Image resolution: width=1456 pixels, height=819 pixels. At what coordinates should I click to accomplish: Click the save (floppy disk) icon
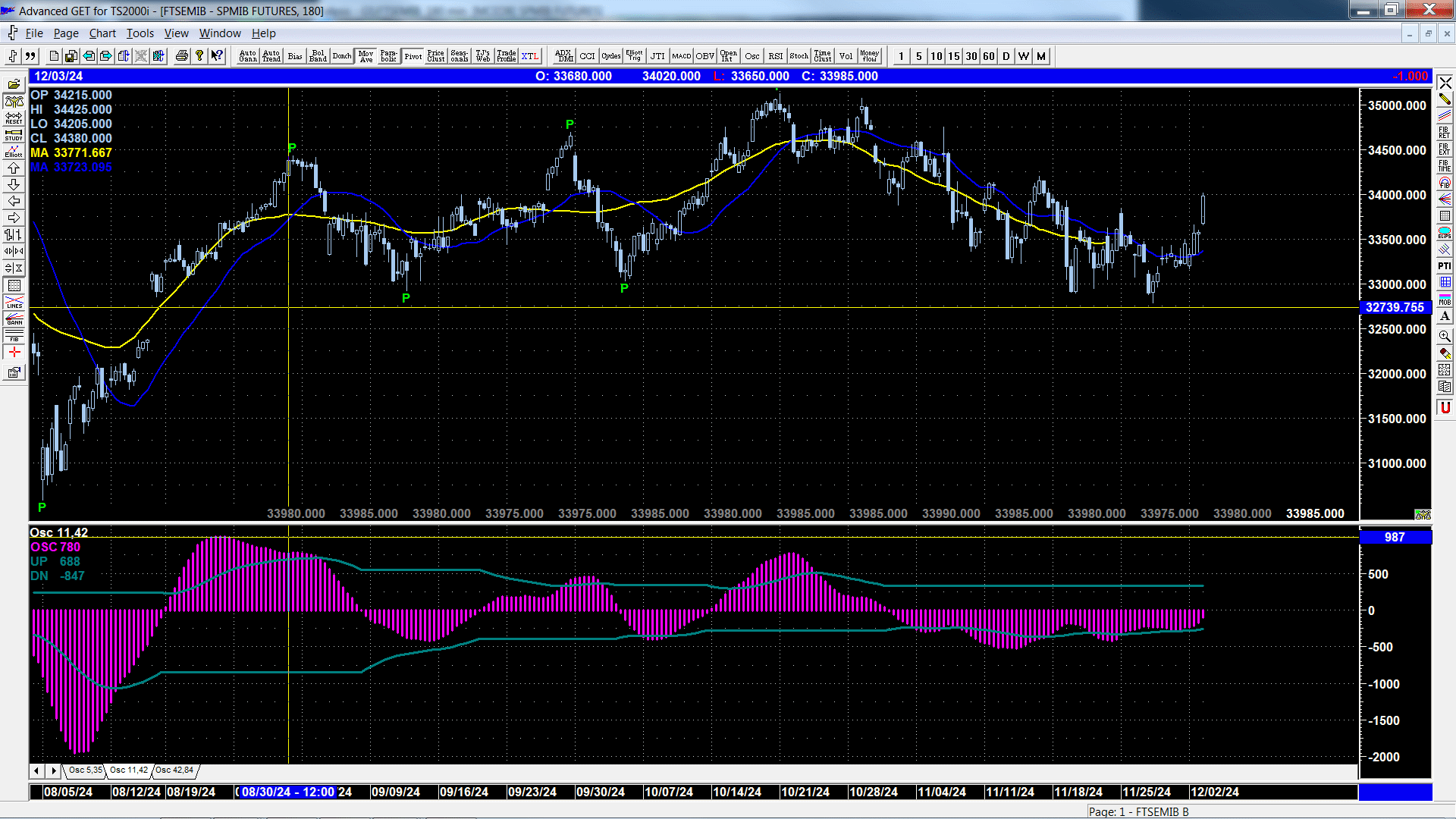pos(71,56)
